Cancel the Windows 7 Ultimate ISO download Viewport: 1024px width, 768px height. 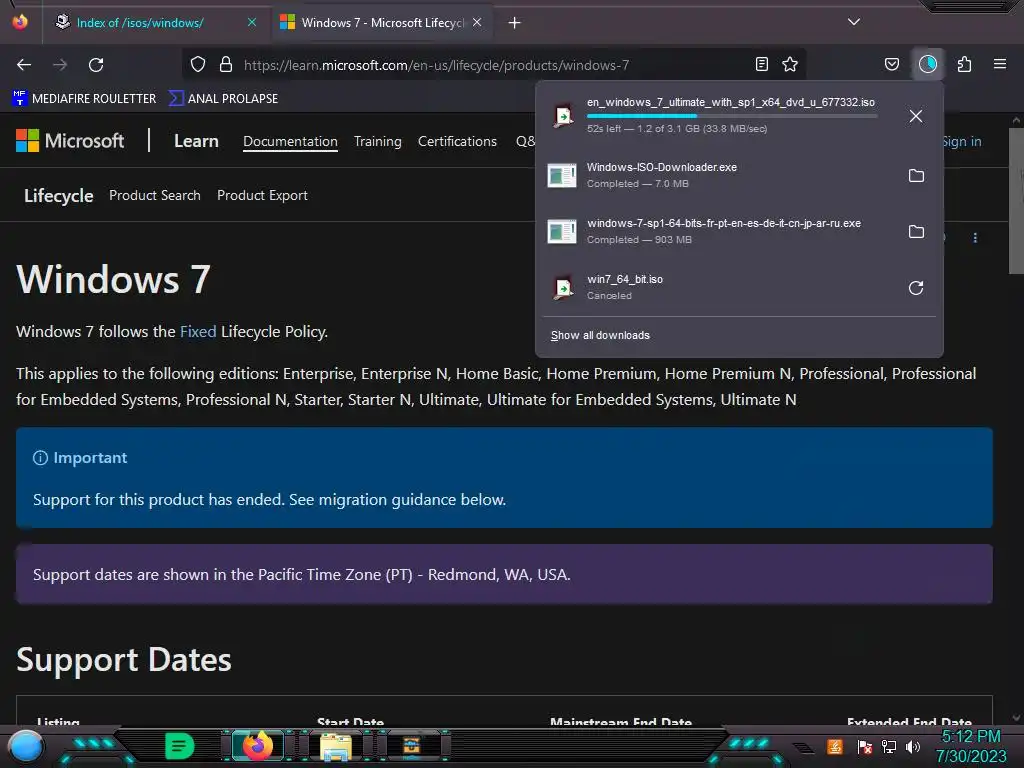[916, 116]
